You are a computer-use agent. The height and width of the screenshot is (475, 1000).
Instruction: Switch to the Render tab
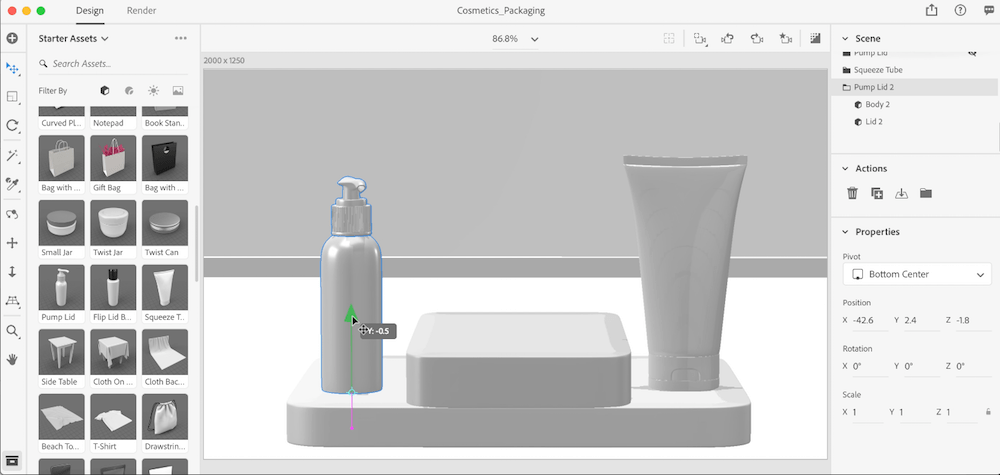pyautogui.click(x=141, y=10)
